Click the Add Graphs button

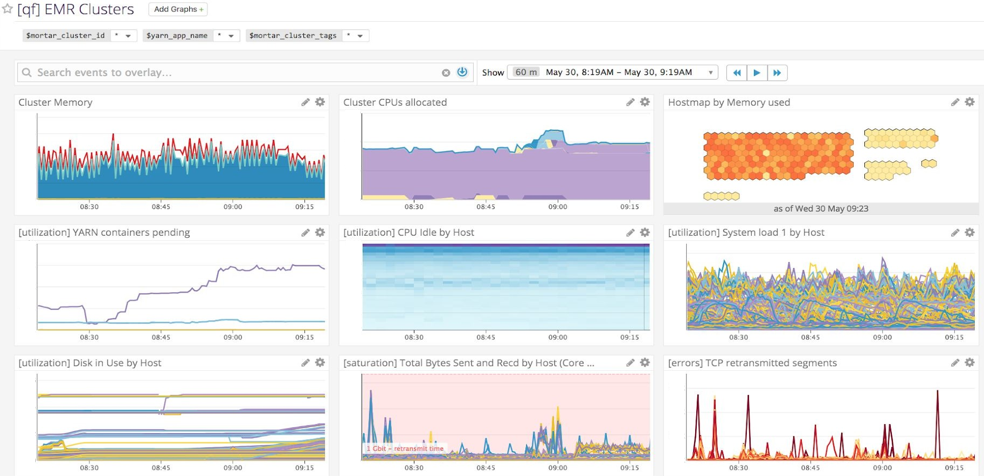[178, 10]
